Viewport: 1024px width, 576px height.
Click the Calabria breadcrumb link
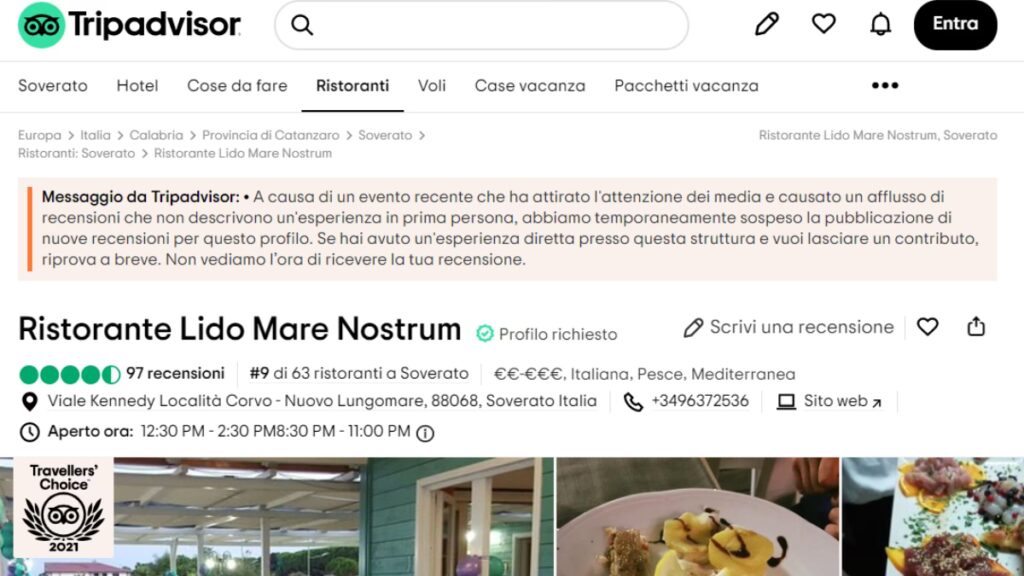point(156,135)
